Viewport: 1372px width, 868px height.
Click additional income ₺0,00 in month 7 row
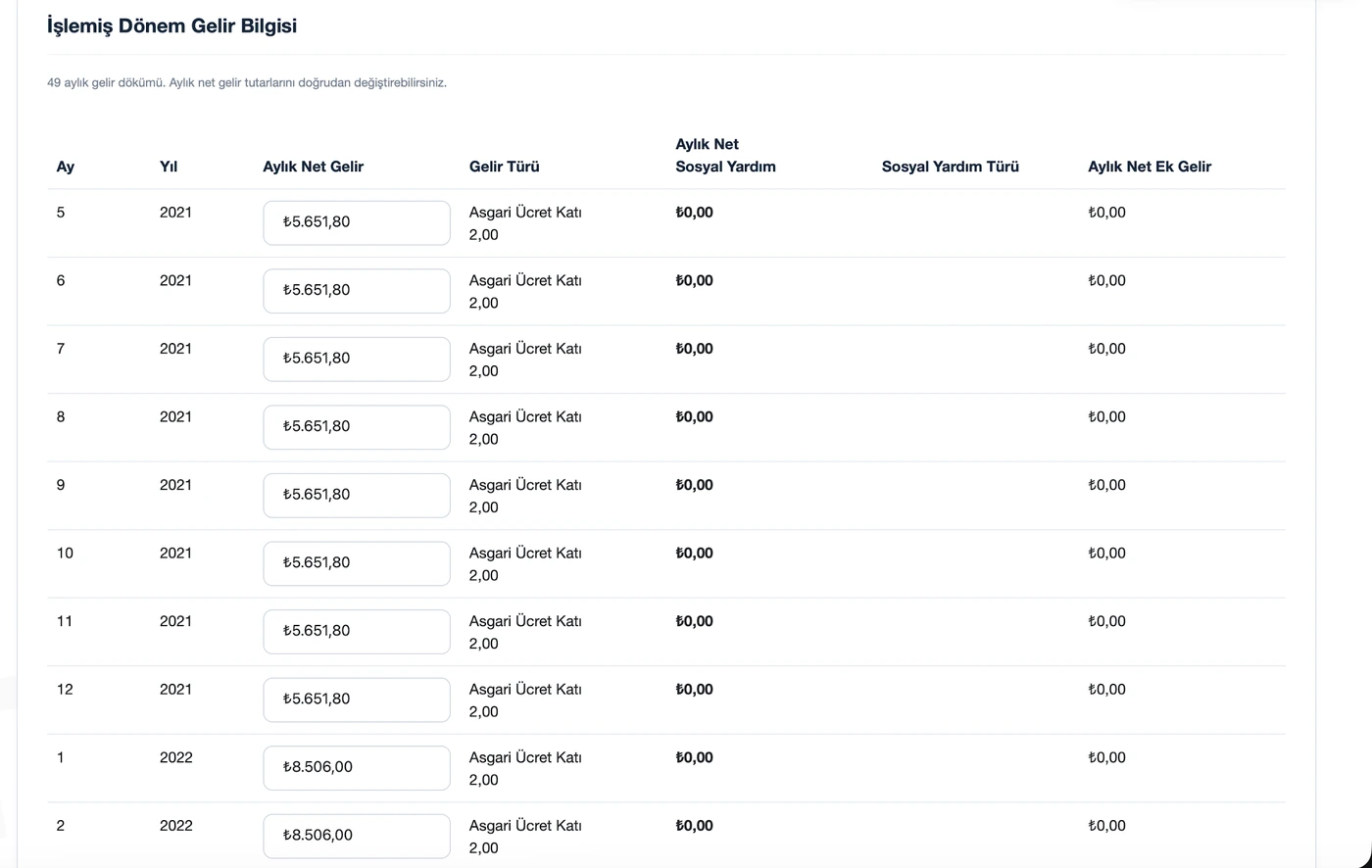pyautogui.click(x=1106, y=349)
